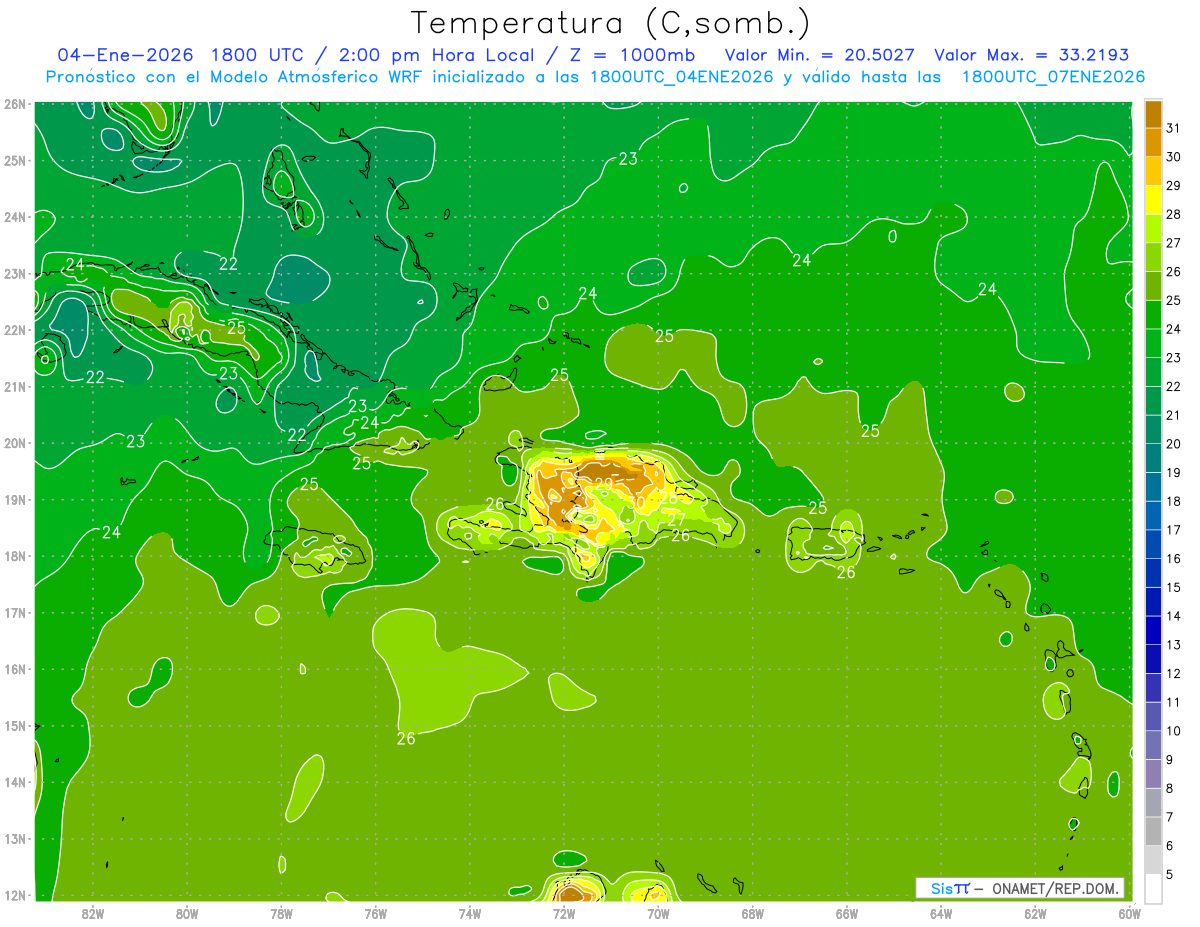The height and width of the screenshot is (927, 1200).
Task: Click contour label '0' near 24N
Action: (893, 237)
